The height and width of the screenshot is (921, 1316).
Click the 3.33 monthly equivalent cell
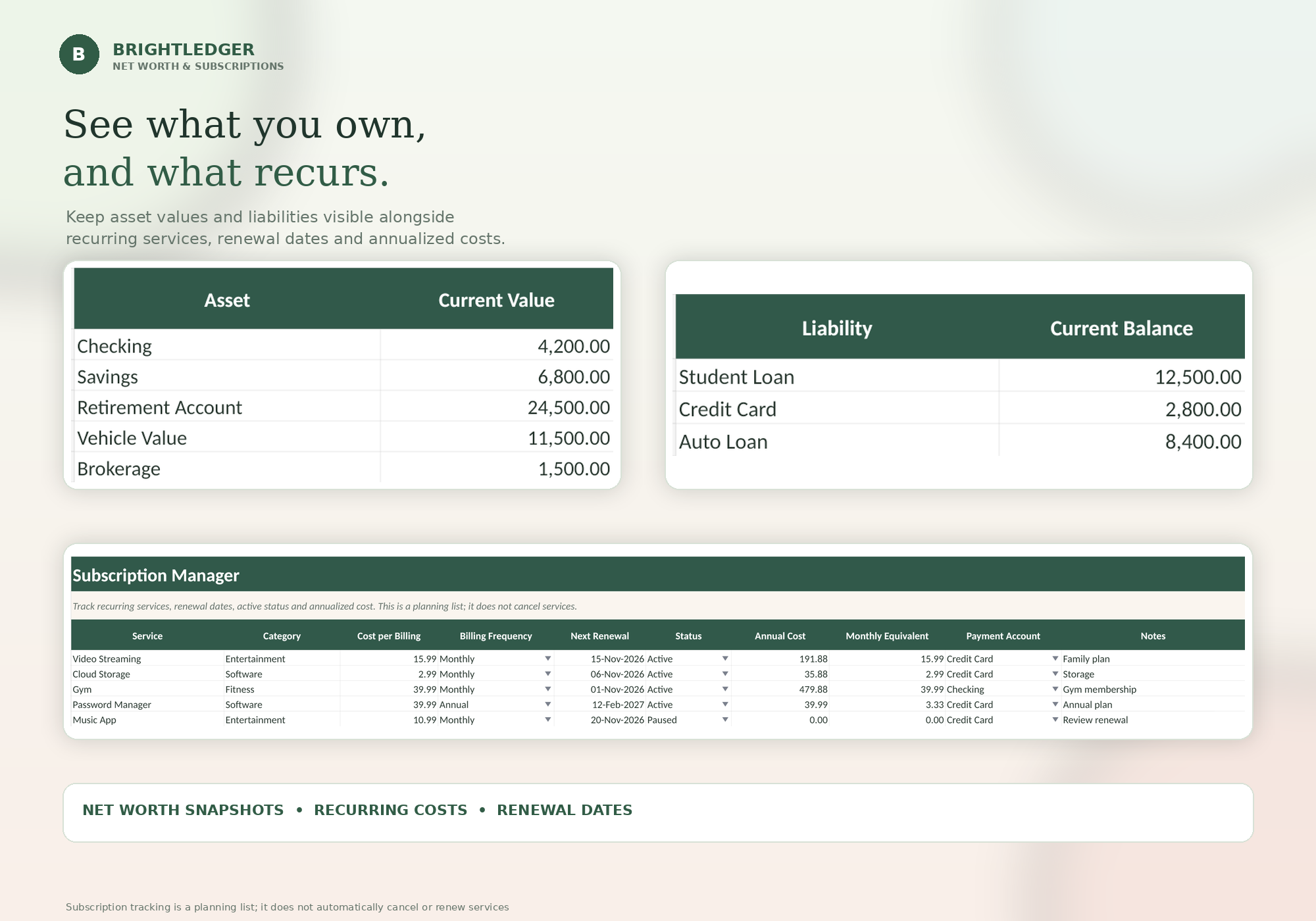pyautogui.click(x=887, y=704)
